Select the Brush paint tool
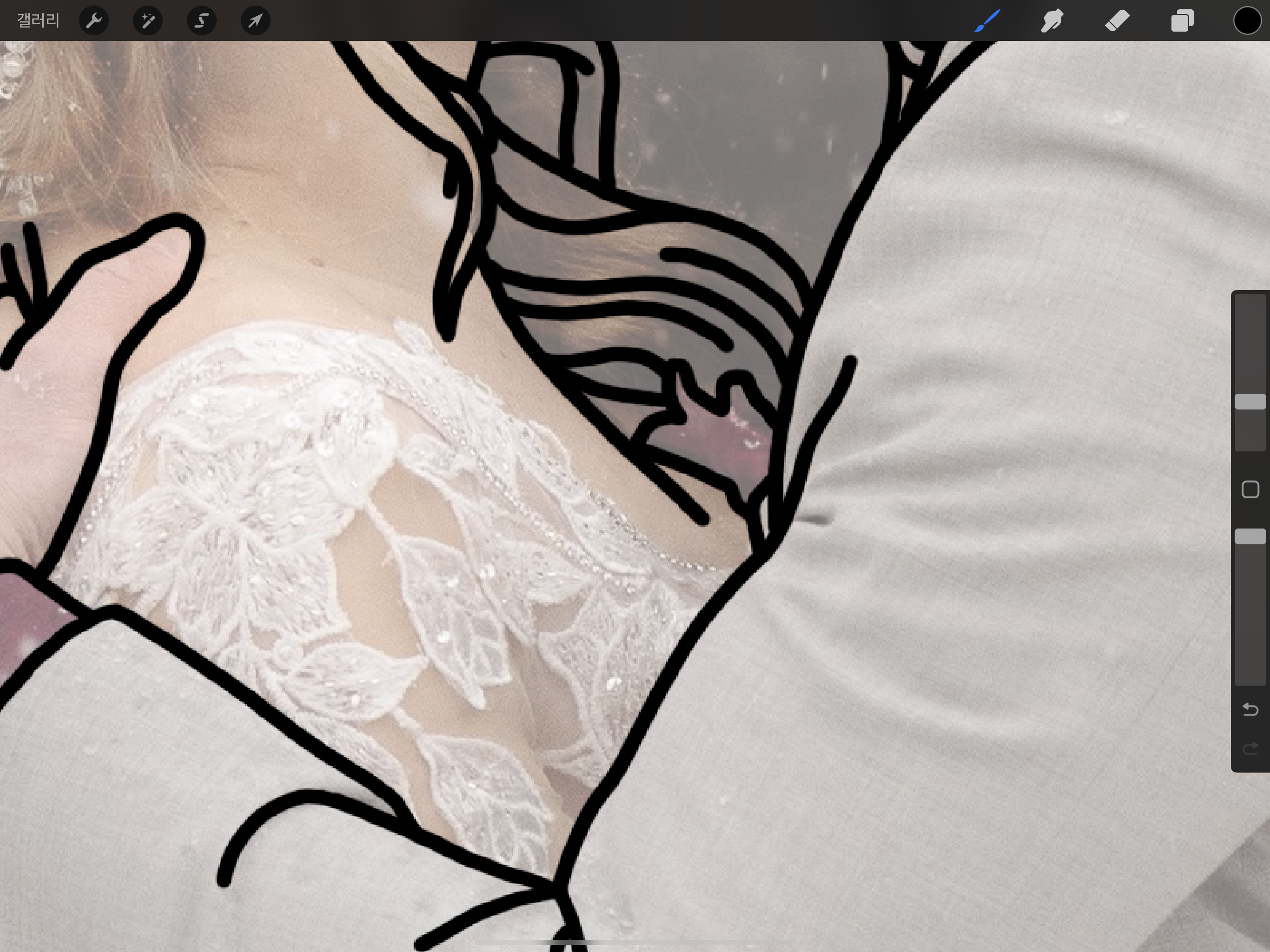Viewport: 1270px width, 952px height. pyautogui.click(x=987, y=20)
